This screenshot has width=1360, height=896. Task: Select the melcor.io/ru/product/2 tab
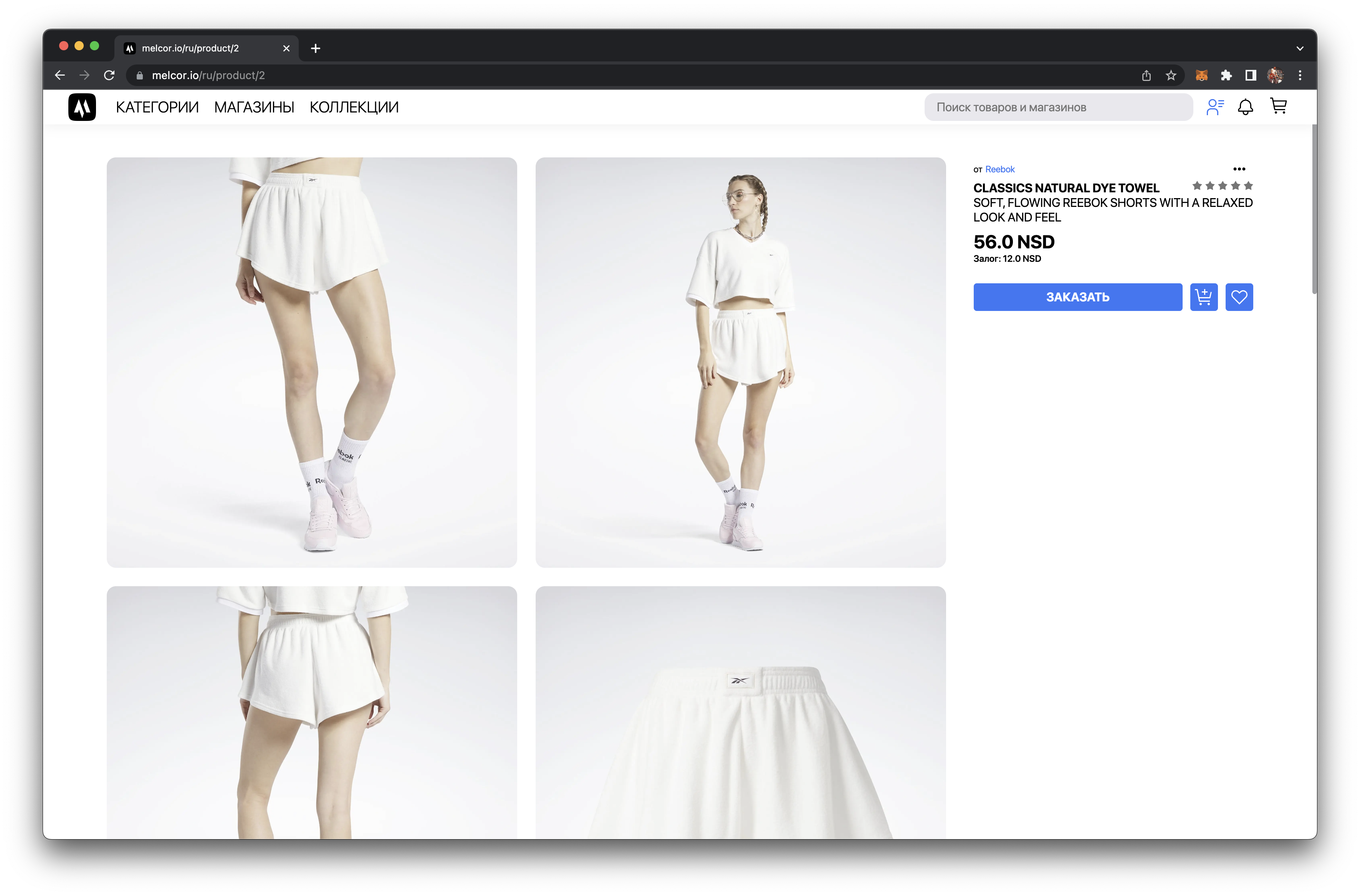[206, 48]
